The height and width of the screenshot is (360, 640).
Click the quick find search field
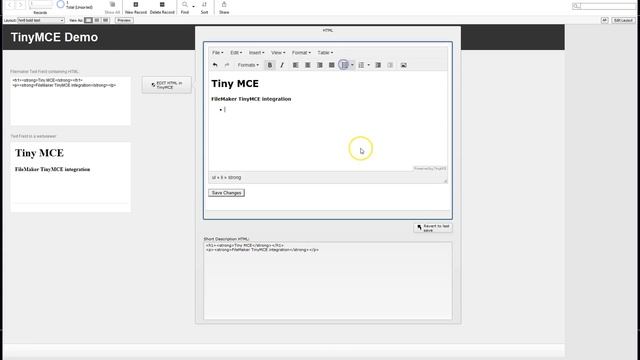pos(604,6)
